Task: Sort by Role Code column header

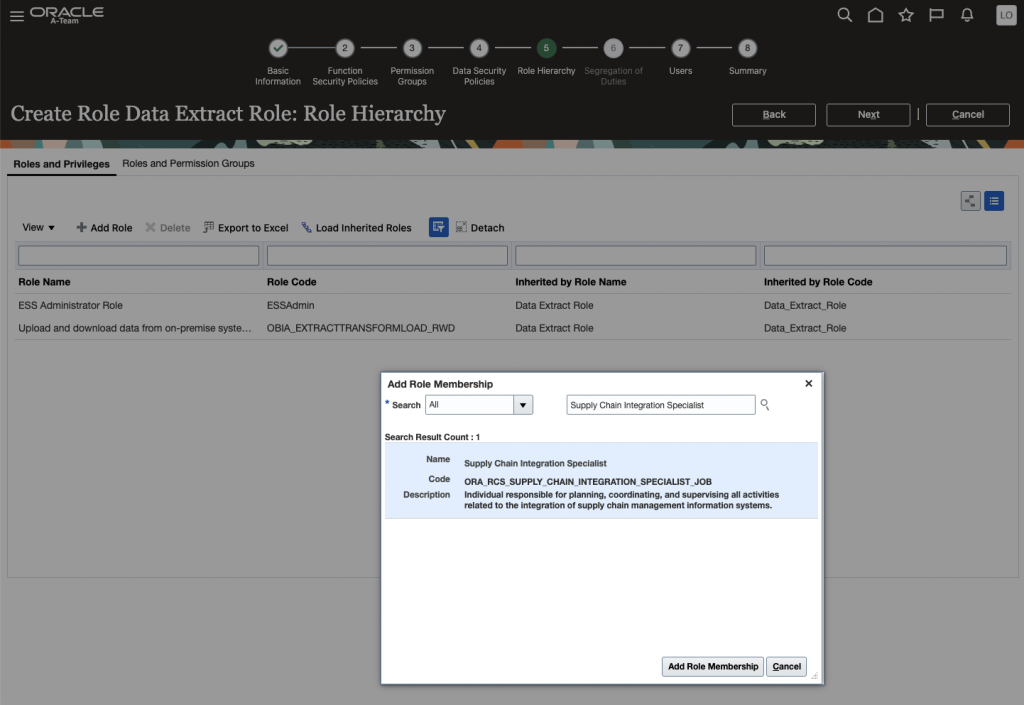Action: click(291, 282)
